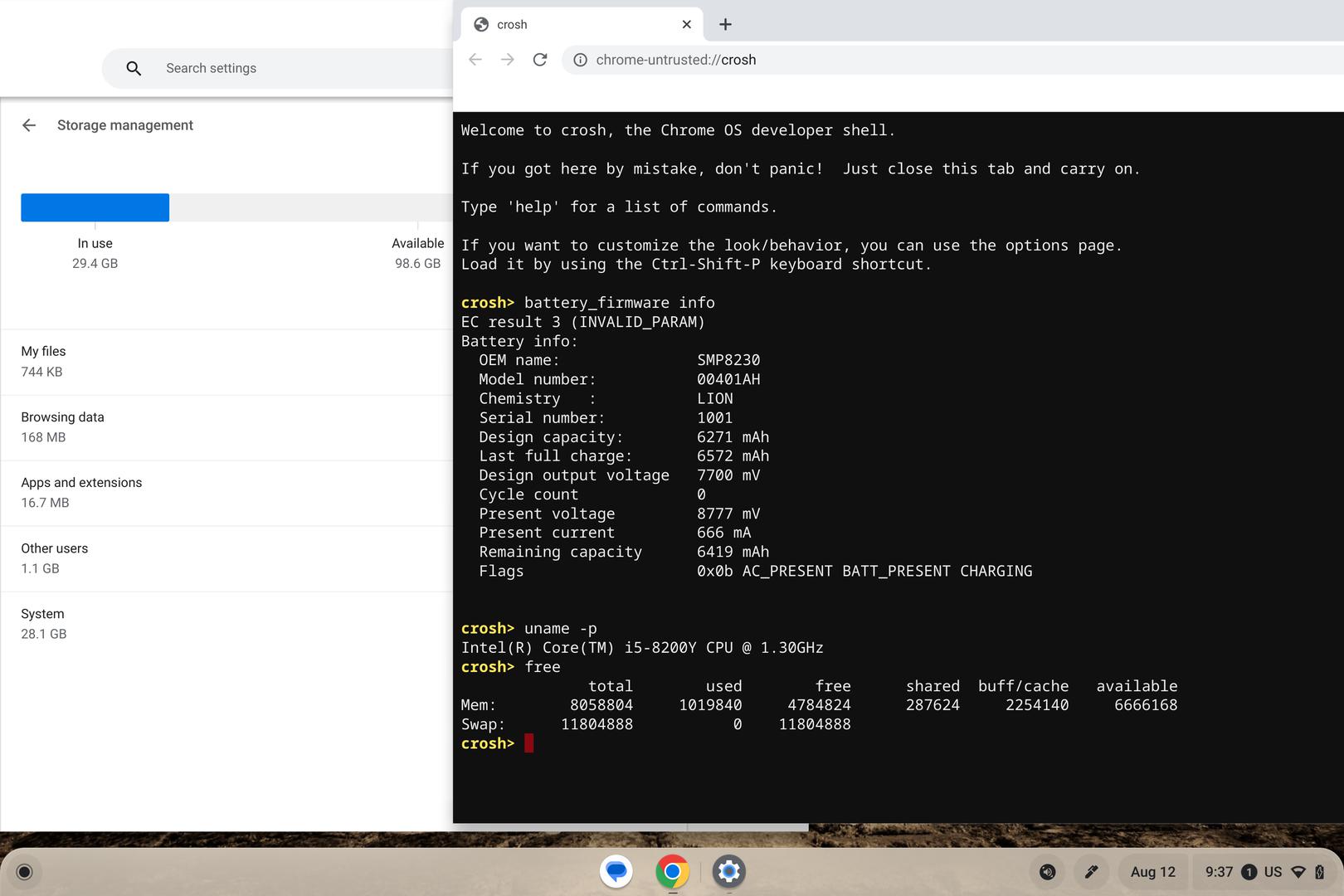This screenshot has width=1344, height=896.
Task: Click the battery charging status icon
Action: (x=1319, y=872)
